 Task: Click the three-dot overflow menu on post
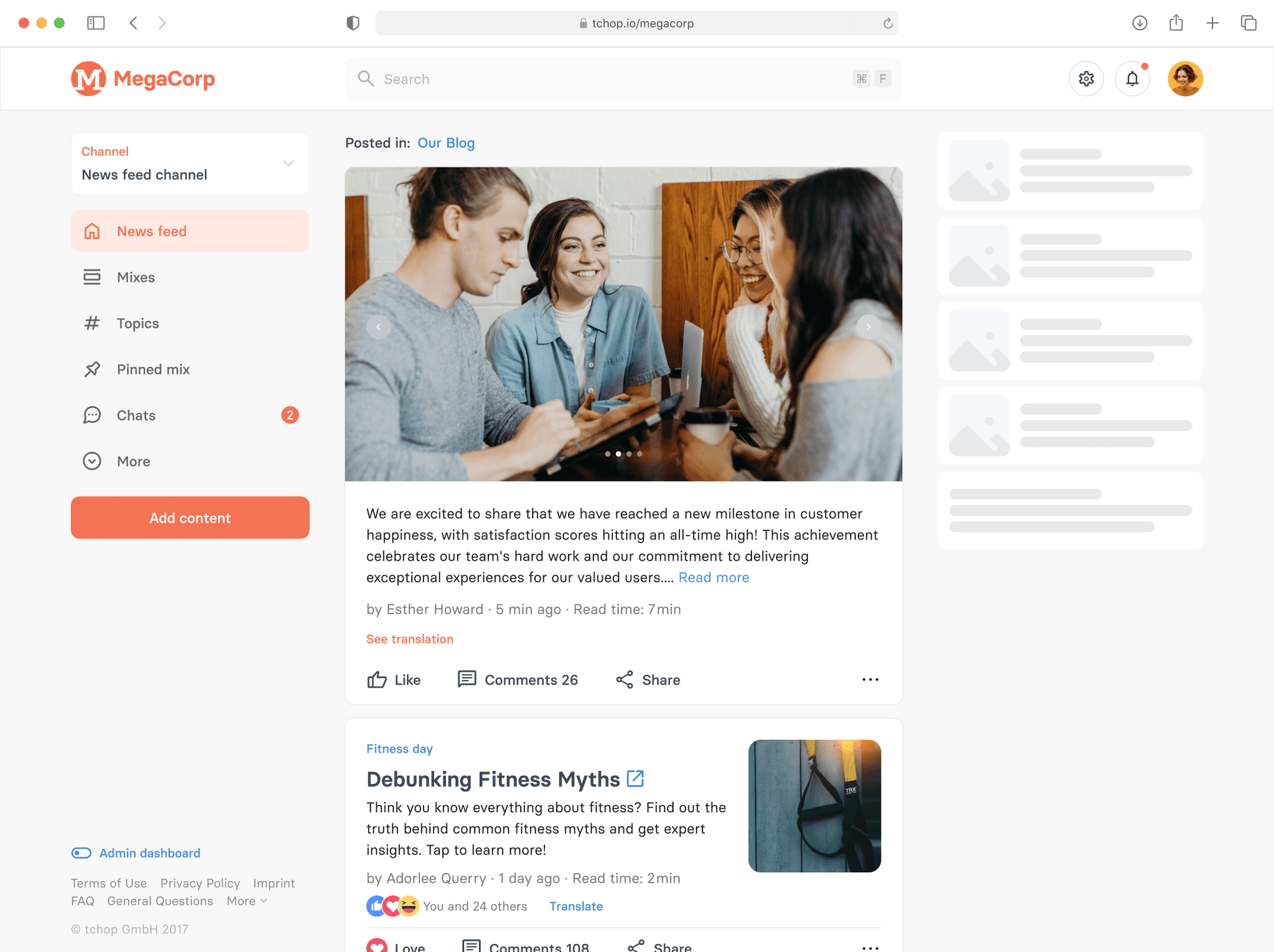[x=870, y=680]
